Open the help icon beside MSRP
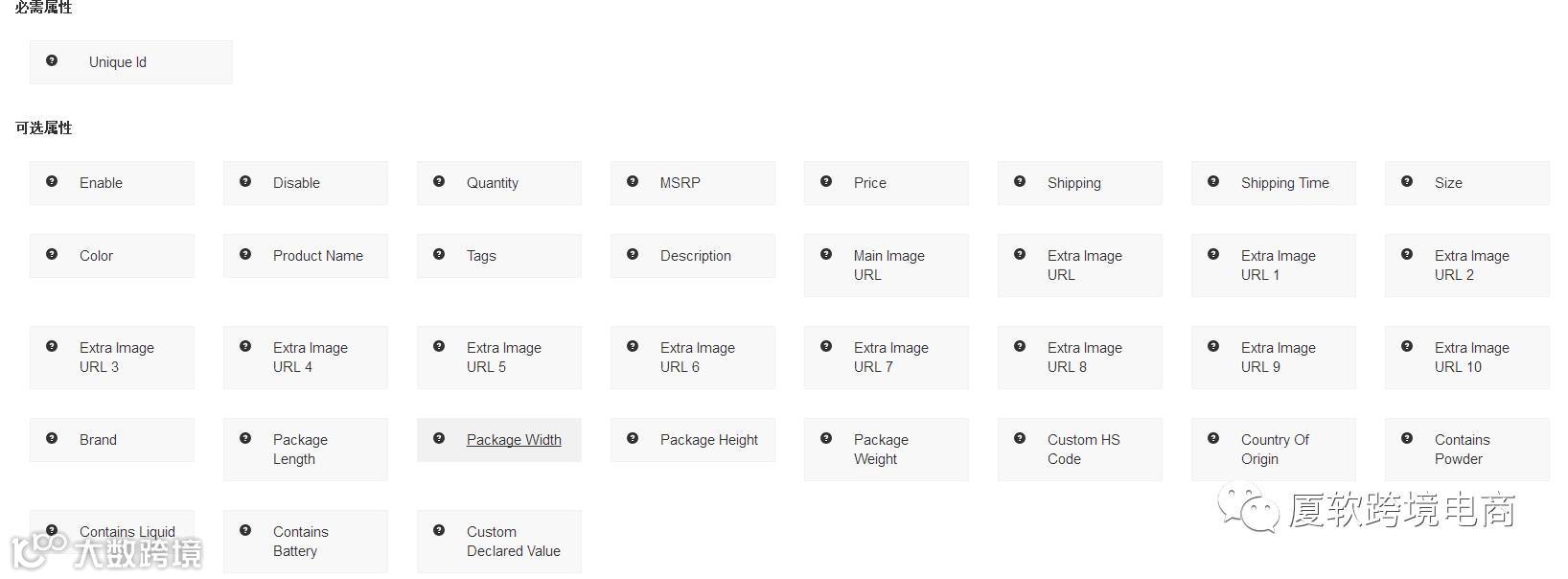Viewport: 1568px width, 579px height. click(x=633, y=181)
